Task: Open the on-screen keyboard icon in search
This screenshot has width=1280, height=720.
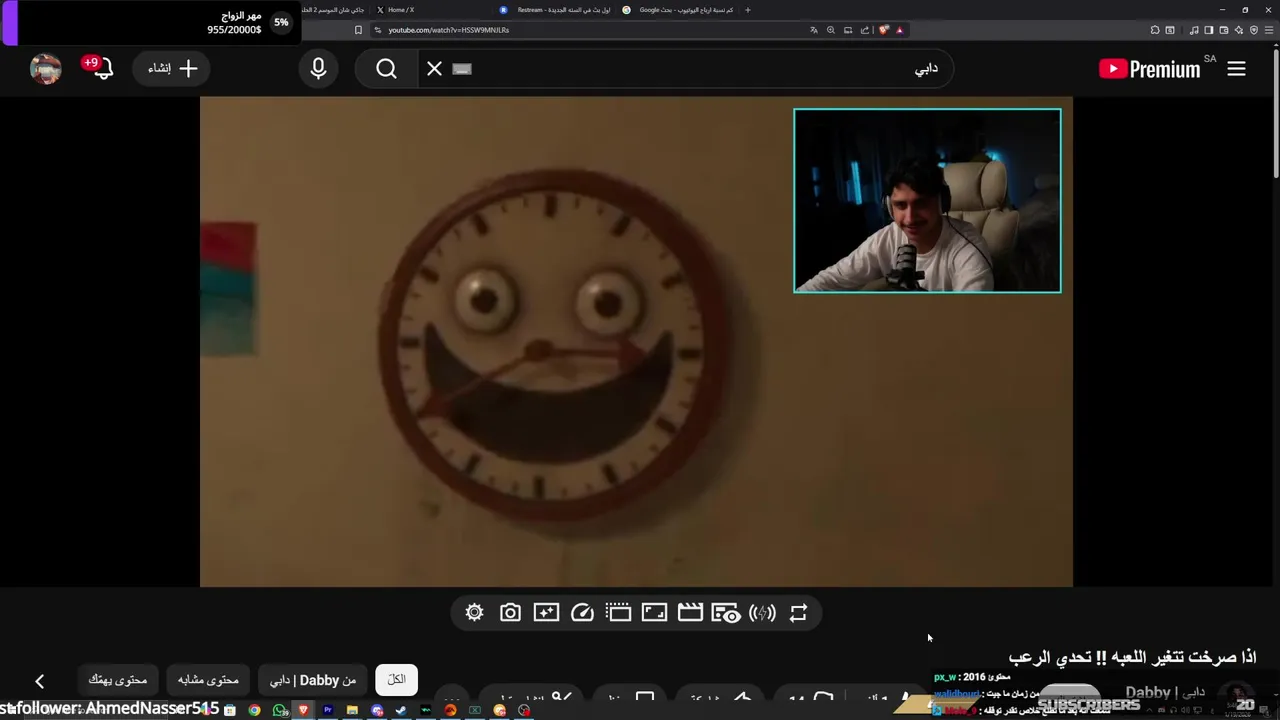Action: tap(461, 69)
